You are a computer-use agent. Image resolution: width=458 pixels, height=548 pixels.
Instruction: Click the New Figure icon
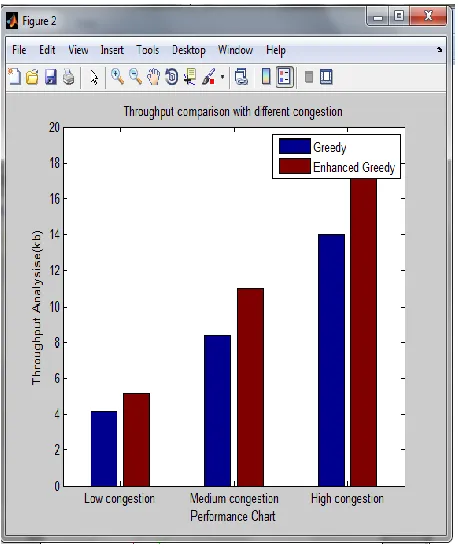(x=14, y=76)
